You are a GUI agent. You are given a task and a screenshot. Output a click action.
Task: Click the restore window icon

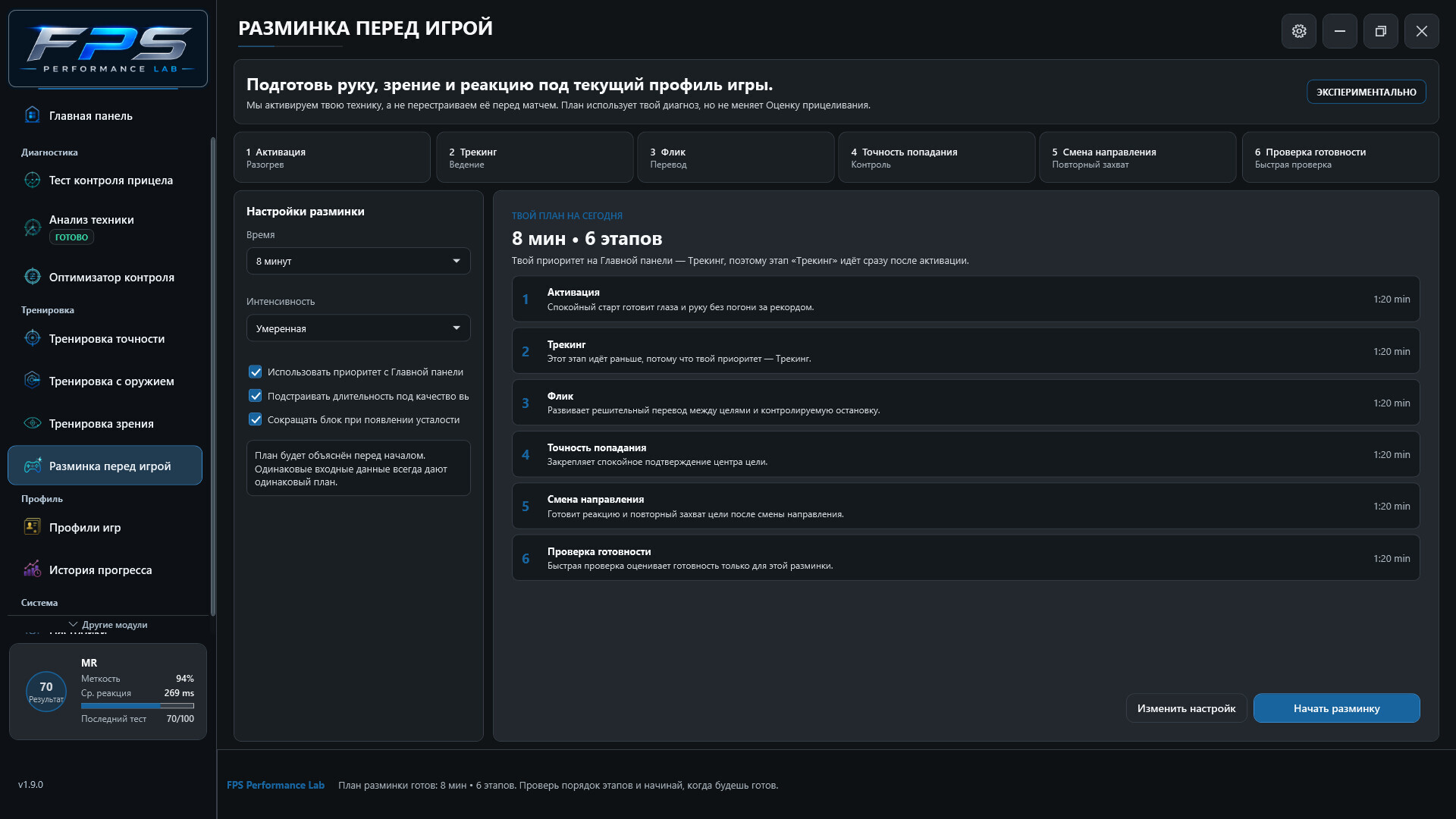[x=1381, y=31]
